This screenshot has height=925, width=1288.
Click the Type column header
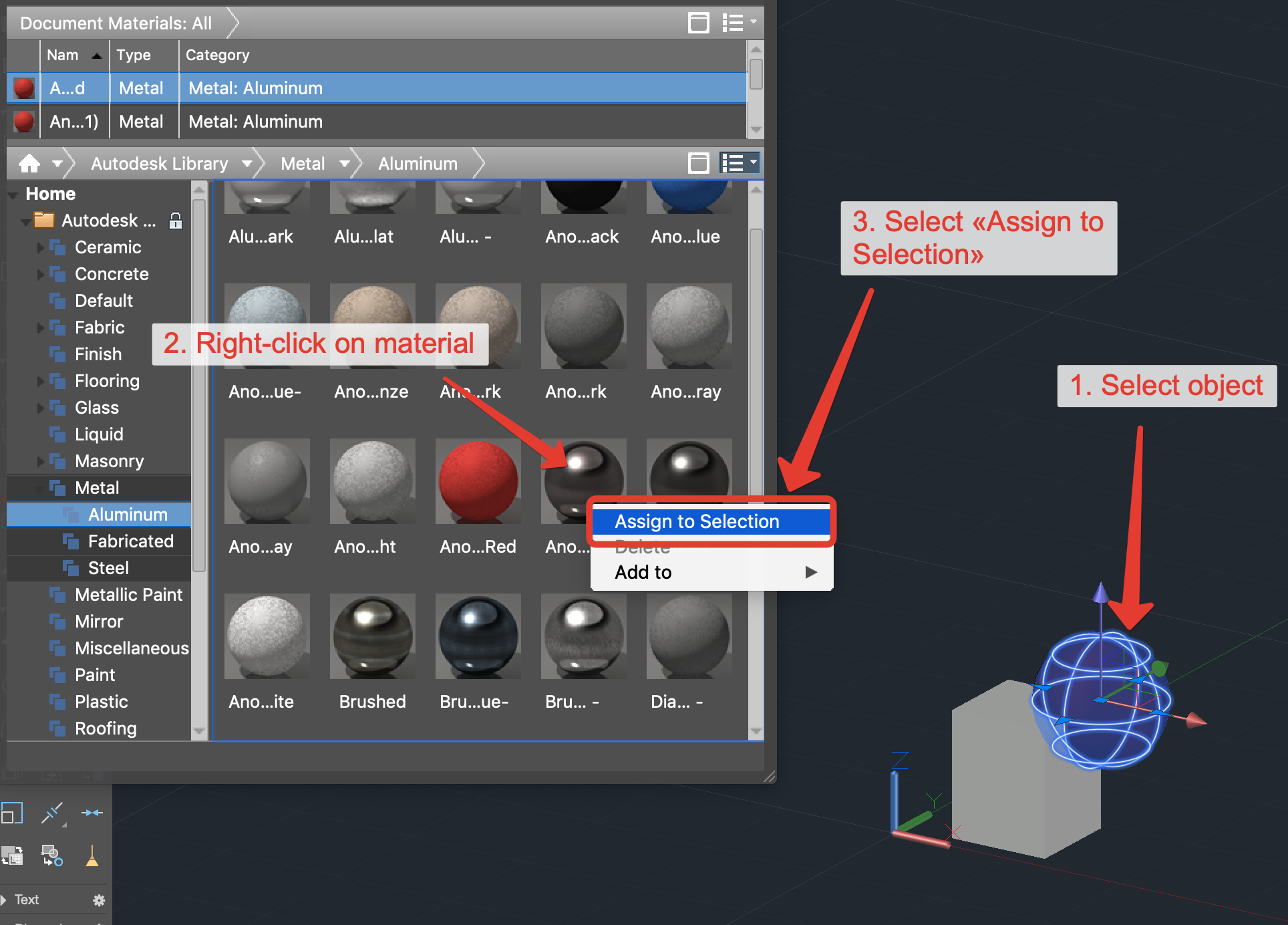(144, 55)
